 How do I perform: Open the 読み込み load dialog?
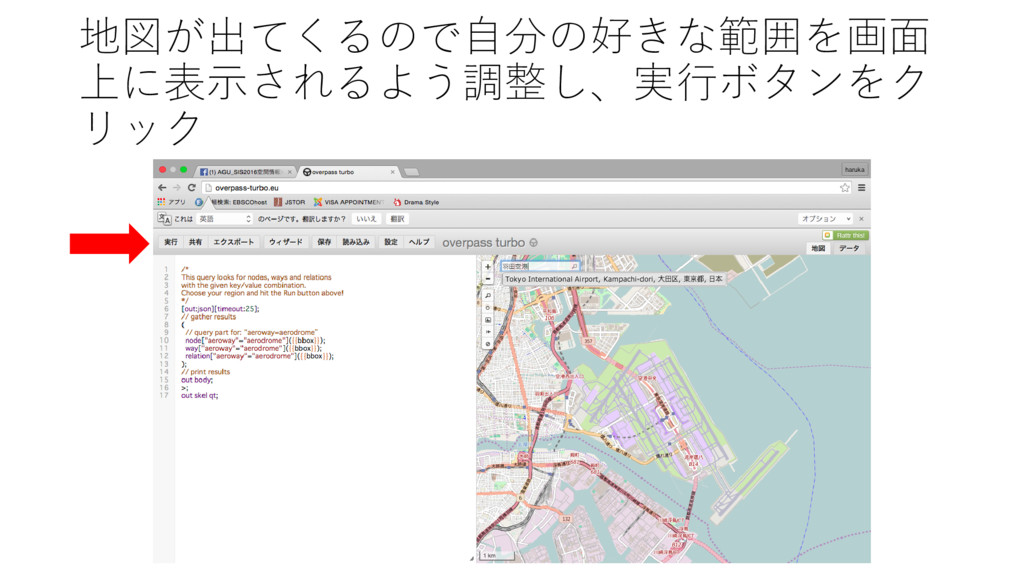point(356,242)
